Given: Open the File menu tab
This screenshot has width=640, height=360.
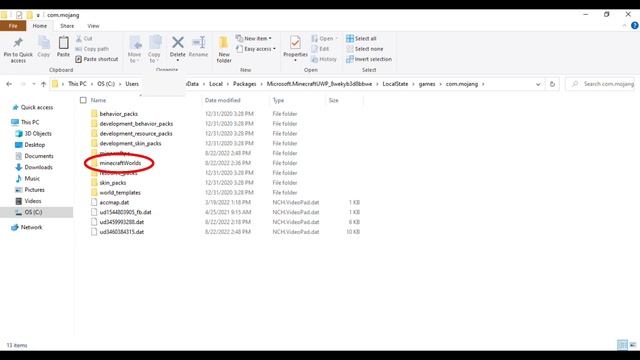Looking at the screenshot, I should pyautogui.click(x=13, y=26).
